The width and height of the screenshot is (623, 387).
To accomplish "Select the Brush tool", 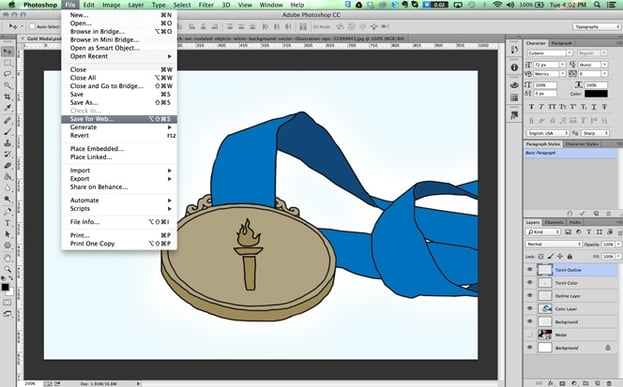I will (x=8, y=132).
